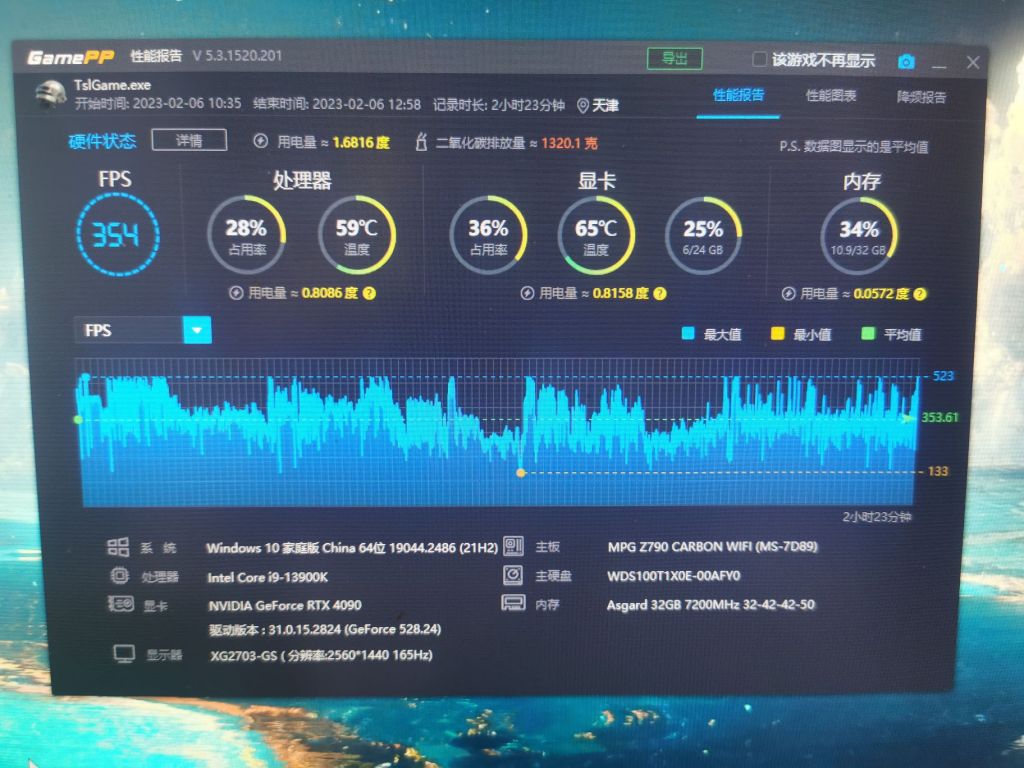Click the 系统 system icon
The width and height of the screenshot is (1024, 768).
120,548
